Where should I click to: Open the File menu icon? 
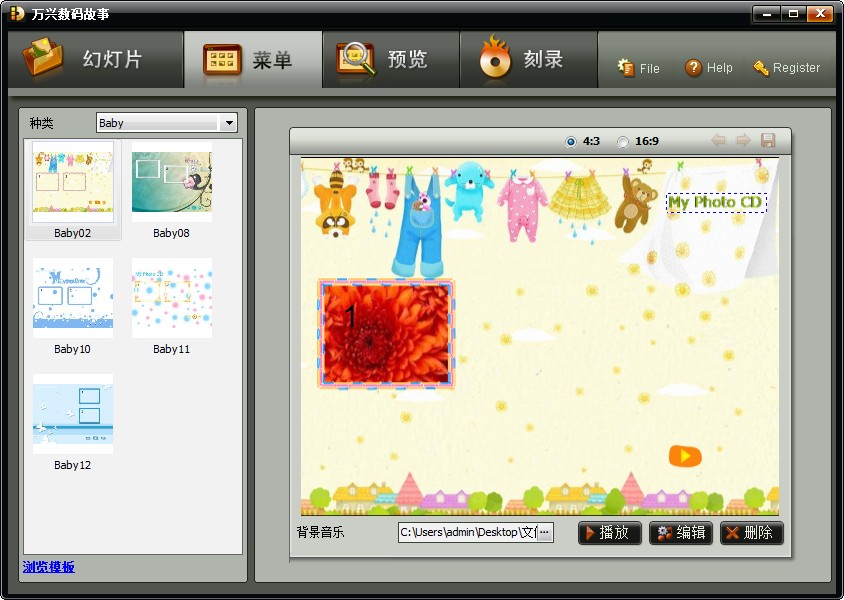(x=625, y=68)
